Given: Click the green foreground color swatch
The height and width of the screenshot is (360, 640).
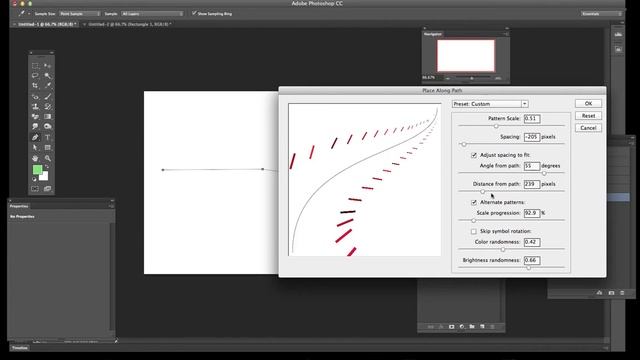Looking at the screenshot, I should coord(37,169).
